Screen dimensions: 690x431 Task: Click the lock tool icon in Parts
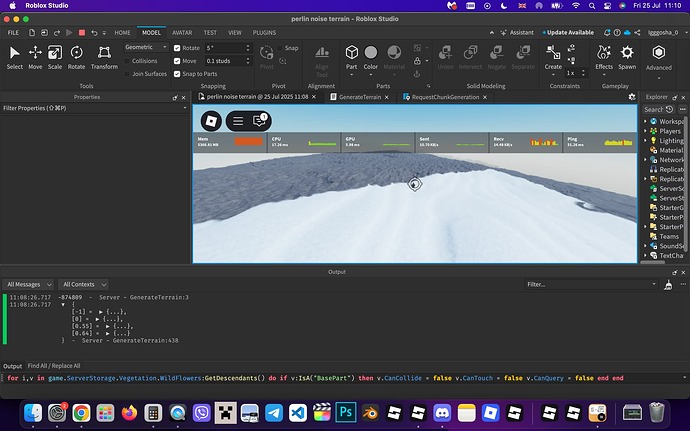[x=417, y=61]
